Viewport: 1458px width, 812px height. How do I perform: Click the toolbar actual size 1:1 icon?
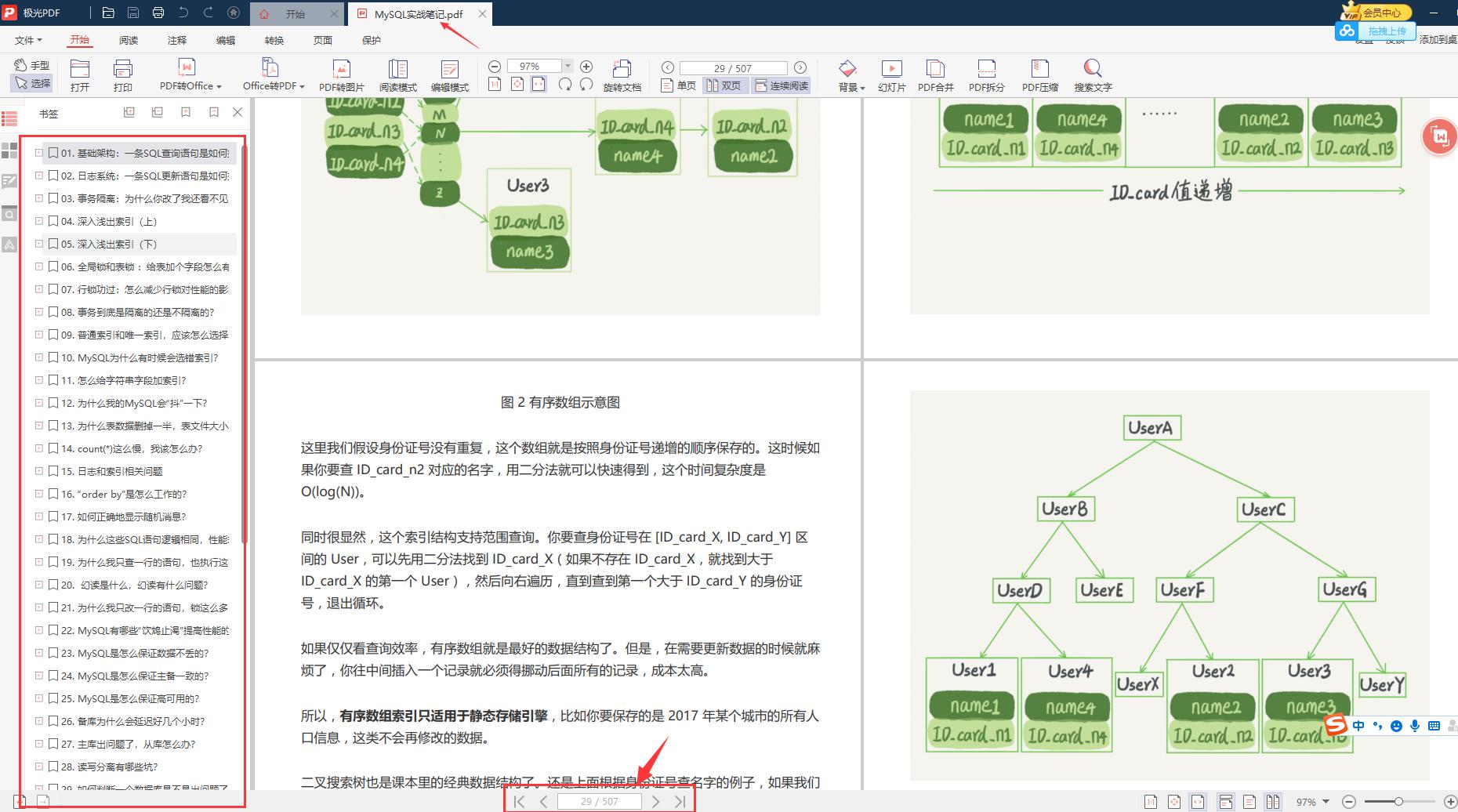(x=495, y=85)
